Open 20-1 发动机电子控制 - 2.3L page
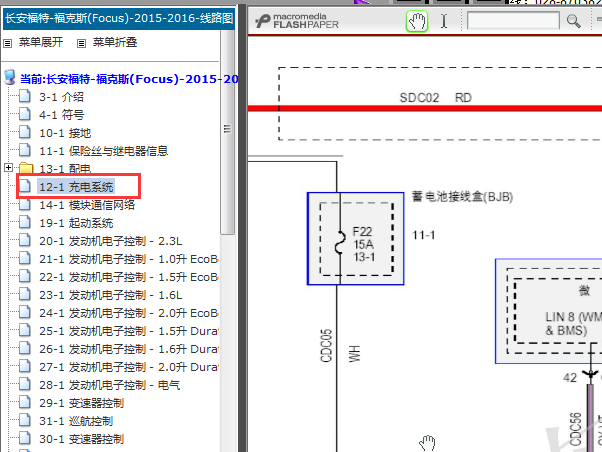The image size is (602, 452). (111, 241)
